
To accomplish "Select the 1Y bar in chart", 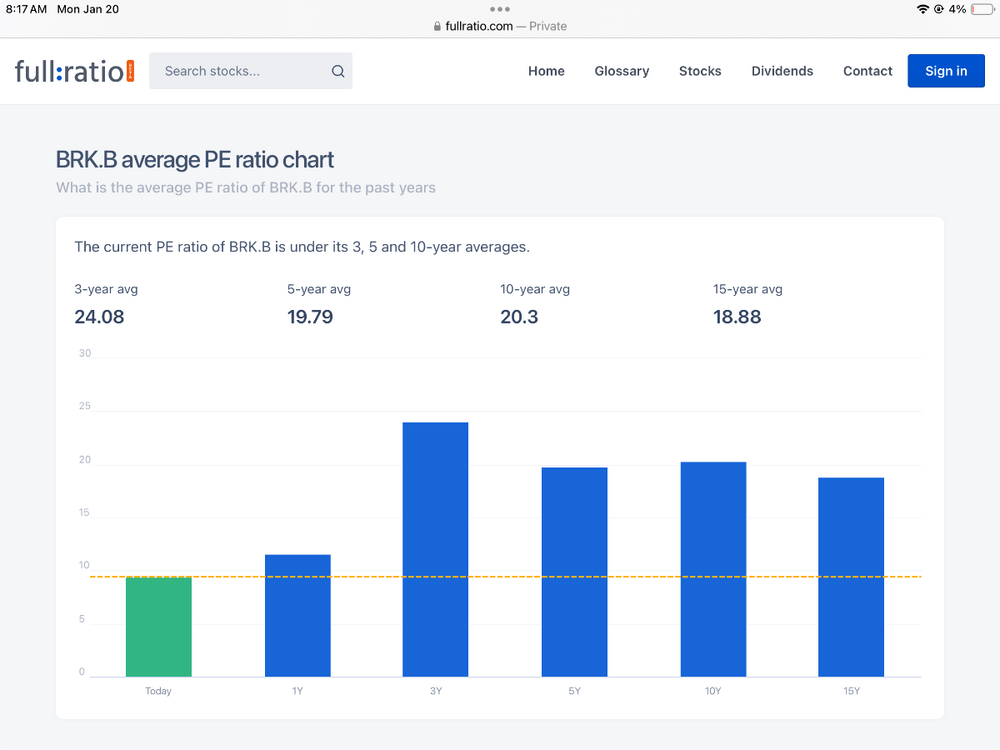I will click(x=298, y=615).
